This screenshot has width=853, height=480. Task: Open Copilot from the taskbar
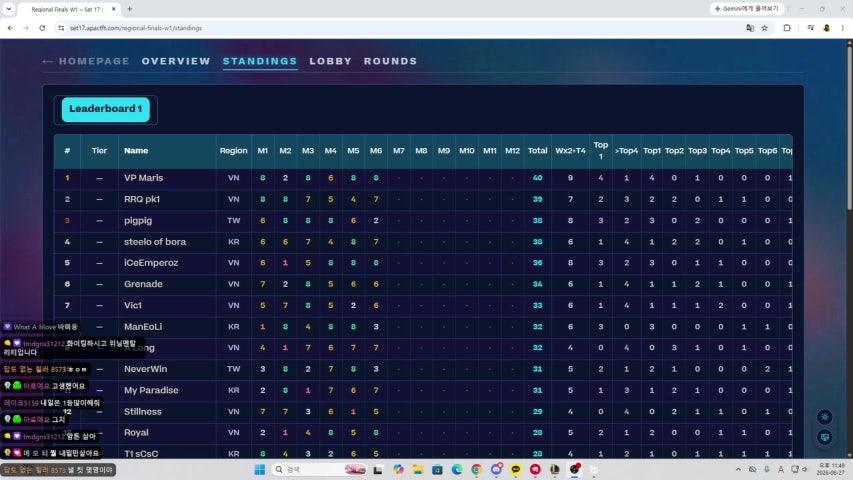pos(398,469)
